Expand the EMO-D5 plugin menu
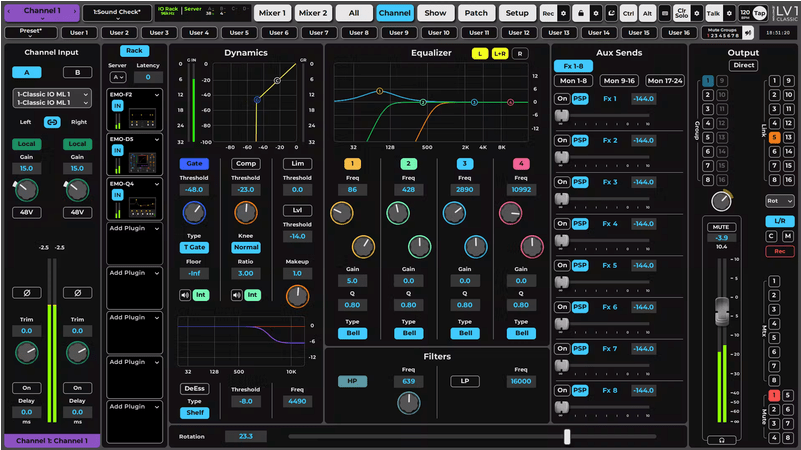The image size is (801, 450). tap(157, 139)
